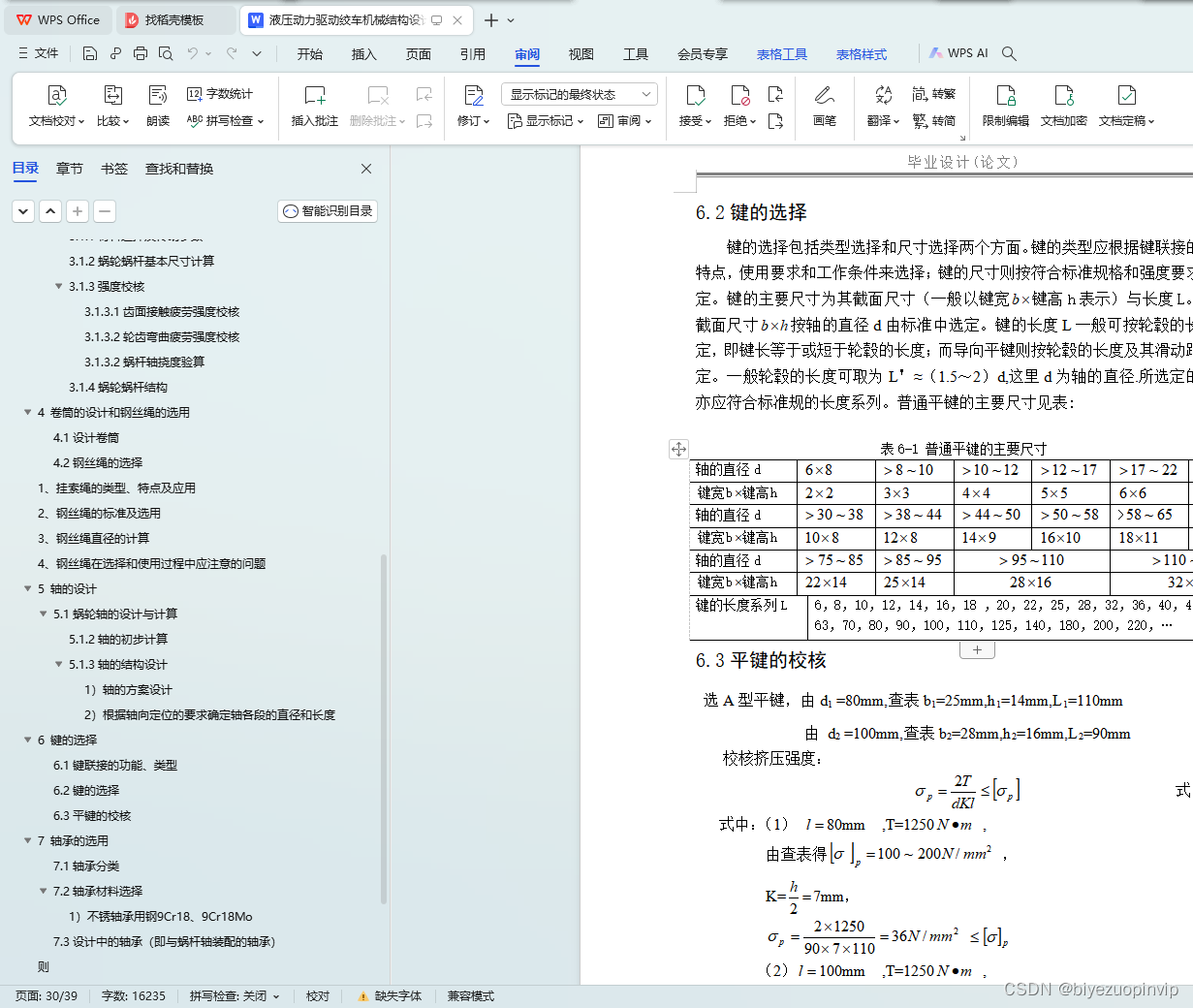This screenshot has width=1193, height=1008.
Task: Click 页面: 30/39 in status bar
Action: point(47,996)
